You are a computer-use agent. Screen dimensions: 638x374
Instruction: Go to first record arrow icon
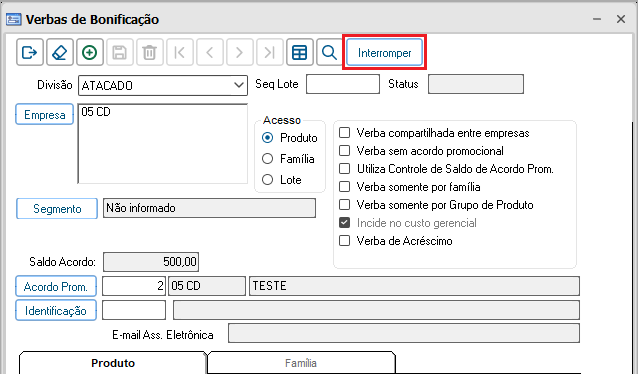click(180, 52)
